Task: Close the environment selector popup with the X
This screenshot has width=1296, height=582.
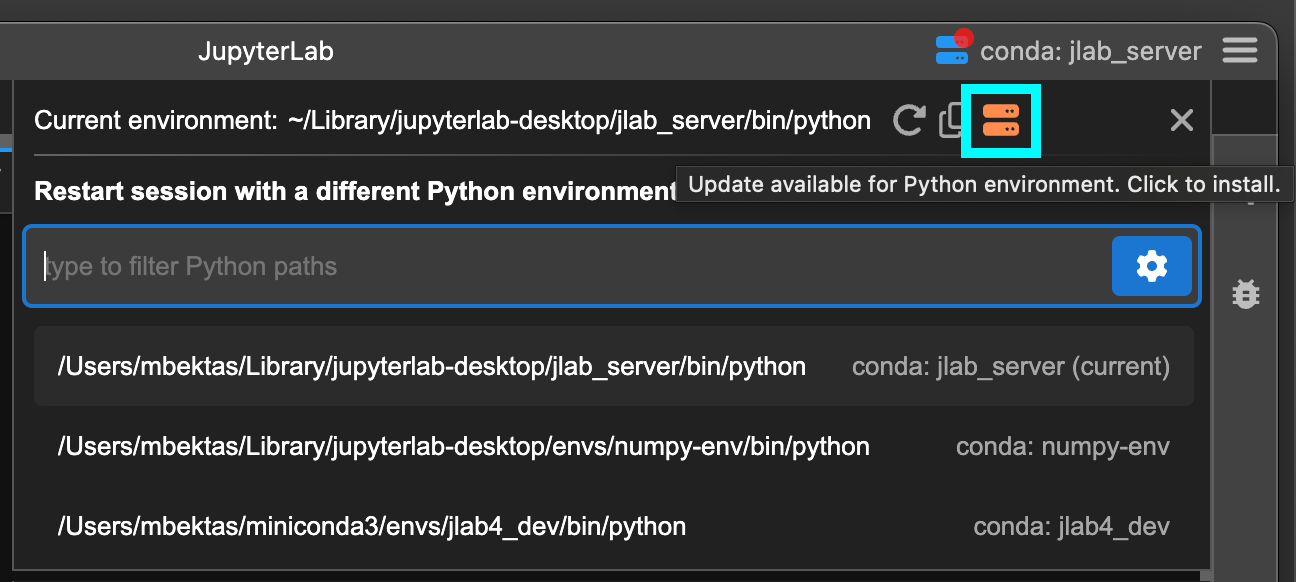Action: (1182, 121)
